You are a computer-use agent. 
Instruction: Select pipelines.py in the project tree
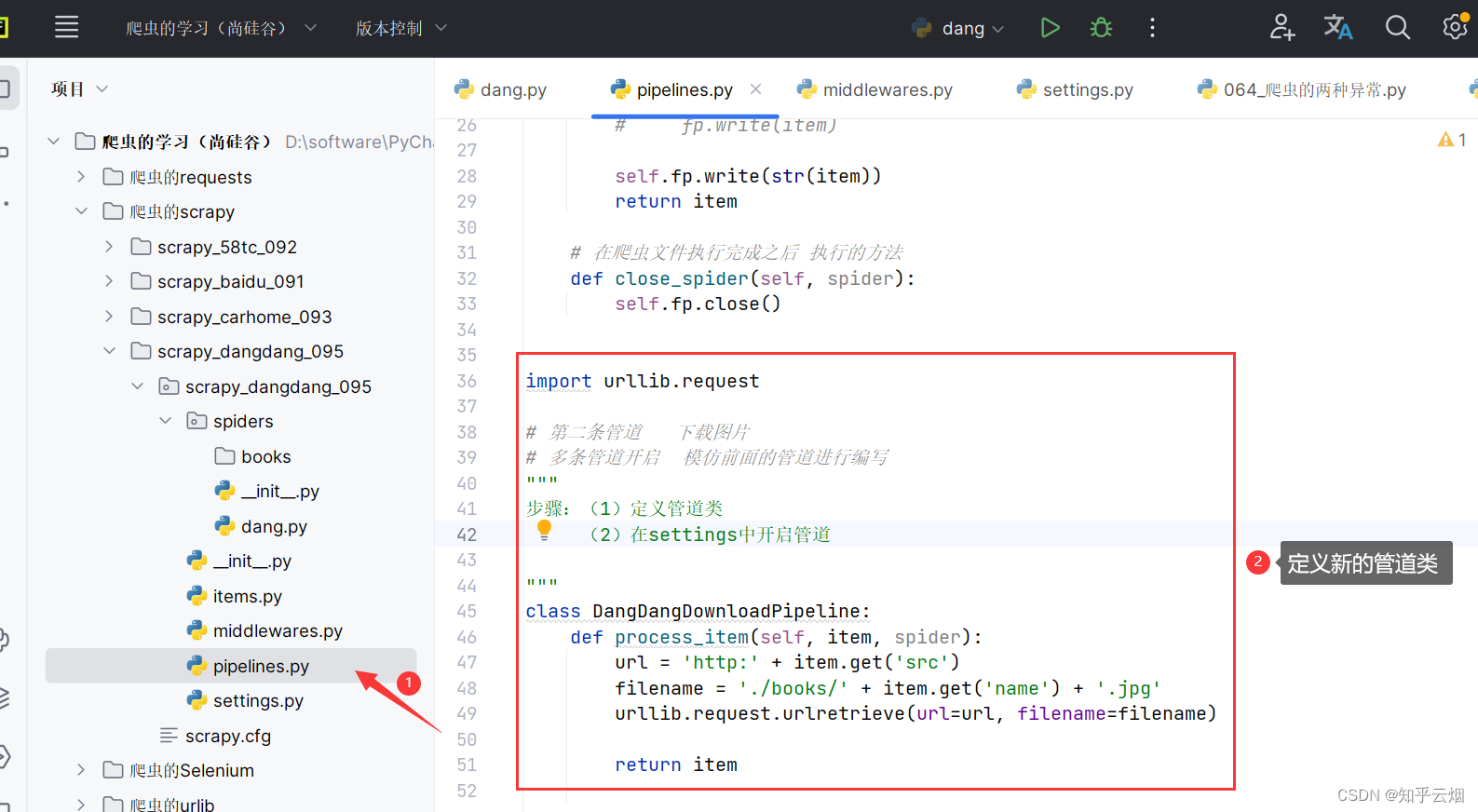pos(231,666)
